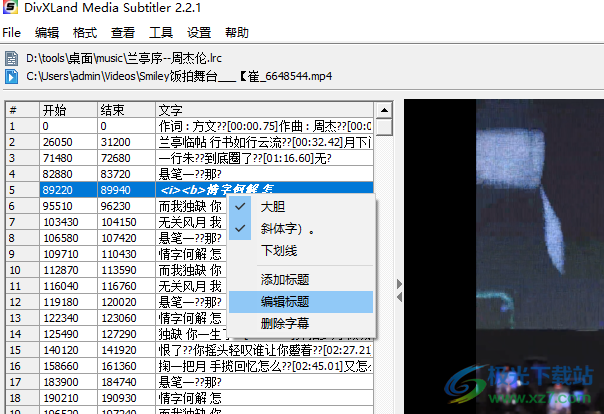
Task: Click start time 112870 in row 10
Action: 68,270
